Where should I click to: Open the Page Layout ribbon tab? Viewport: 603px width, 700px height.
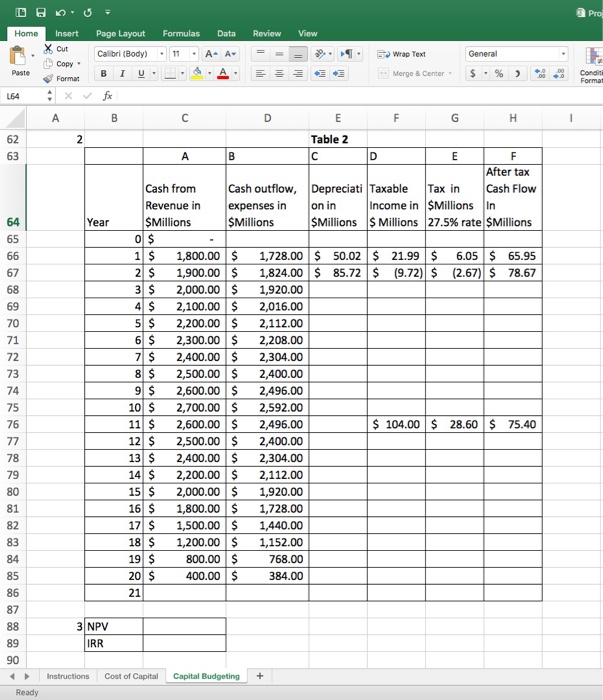[x=121, y=33]
